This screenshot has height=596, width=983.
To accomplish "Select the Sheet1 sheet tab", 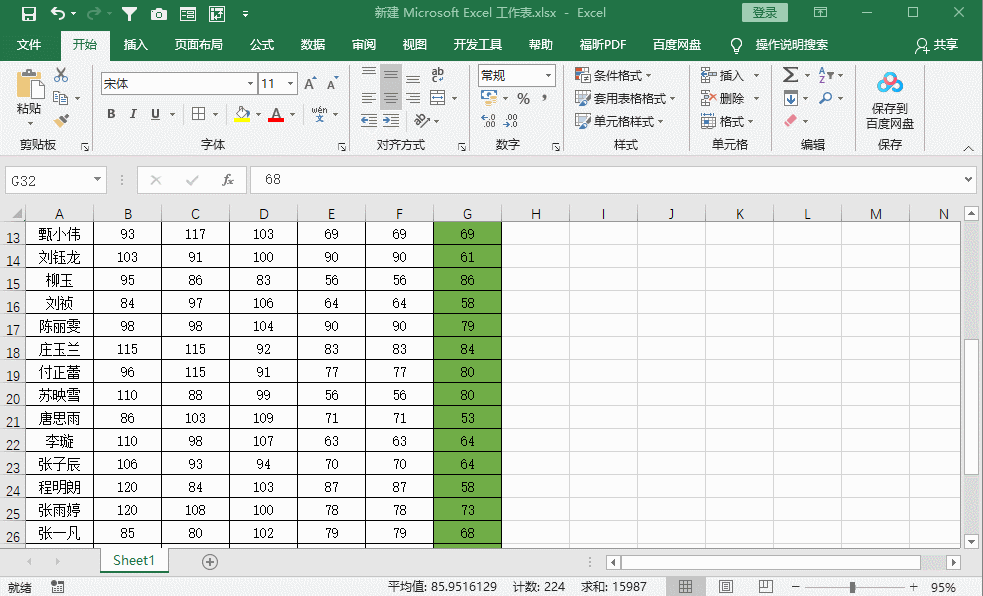I will [x=133, y=561].
